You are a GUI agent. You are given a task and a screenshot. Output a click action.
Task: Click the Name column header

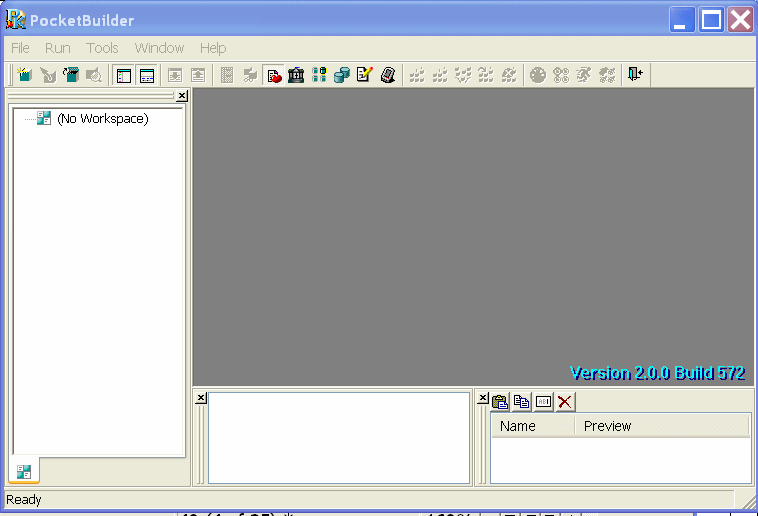click(533, 426)
